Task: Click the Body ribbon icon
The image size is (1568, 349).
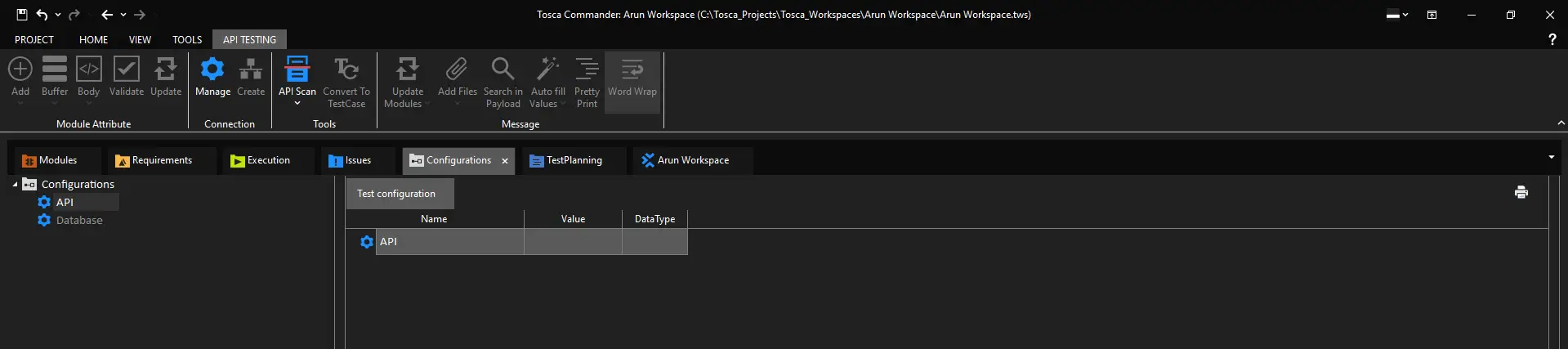Action: 89,69
